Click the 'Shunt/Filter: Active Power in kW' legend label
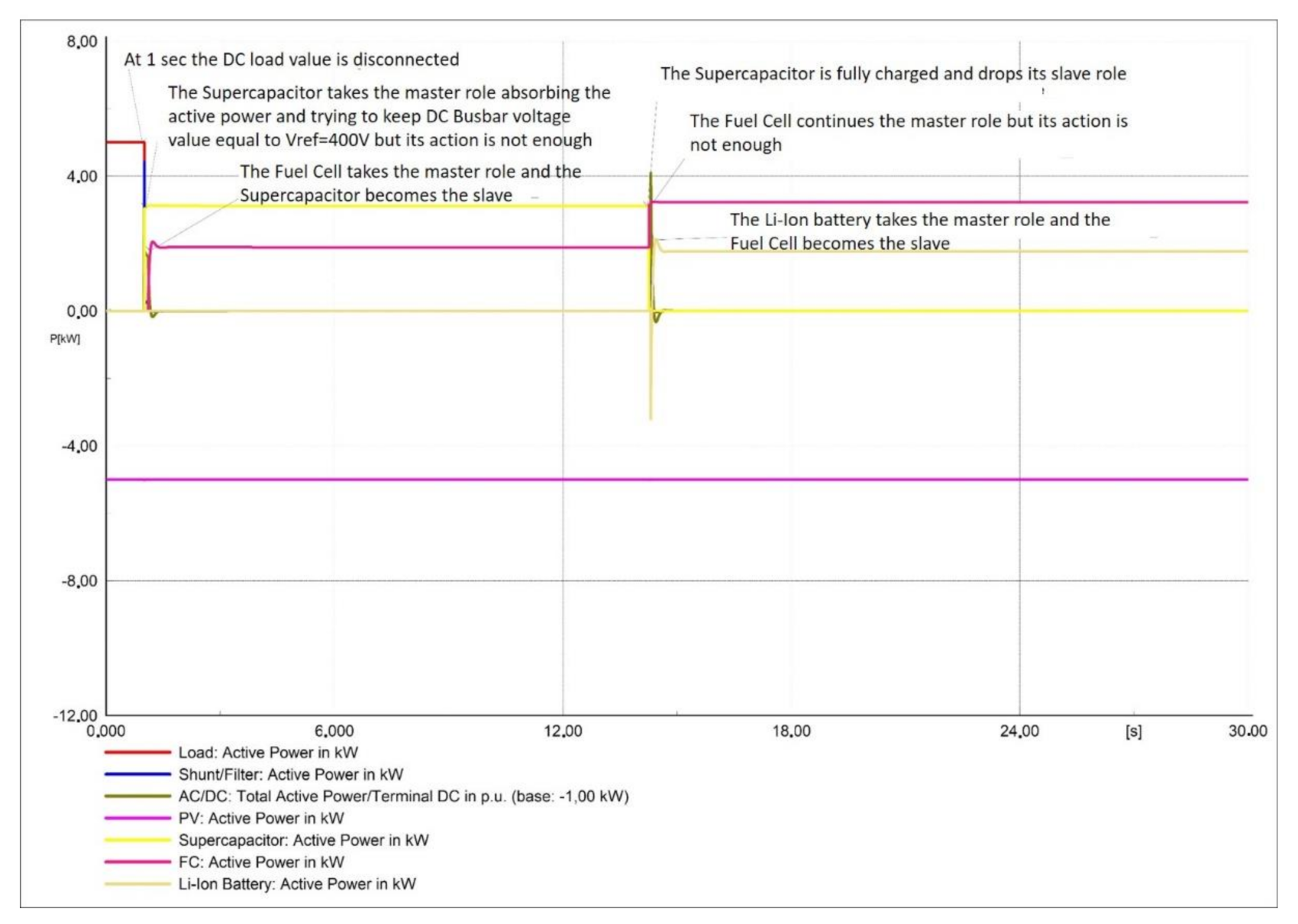 point(291,774)
